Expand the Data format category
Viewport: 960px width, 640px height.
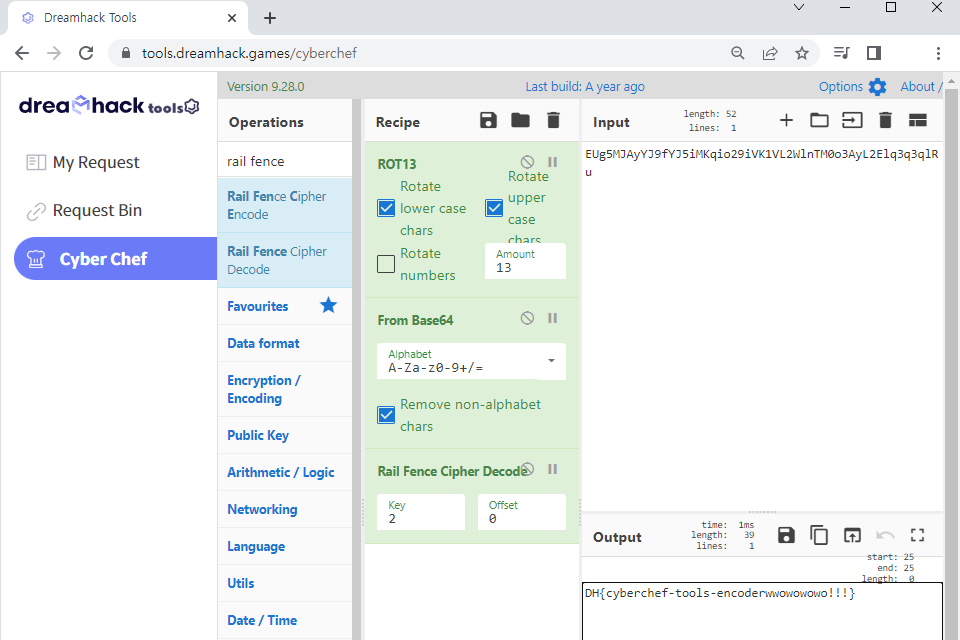285,343
